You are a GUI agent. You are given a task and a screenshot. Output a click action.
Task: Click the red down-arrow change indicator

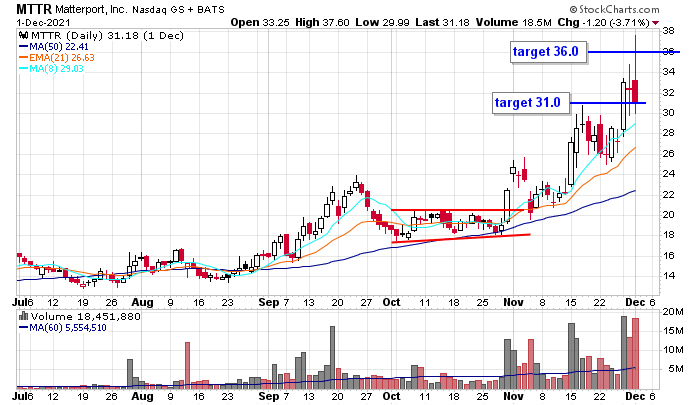click(x=655, y=23)
